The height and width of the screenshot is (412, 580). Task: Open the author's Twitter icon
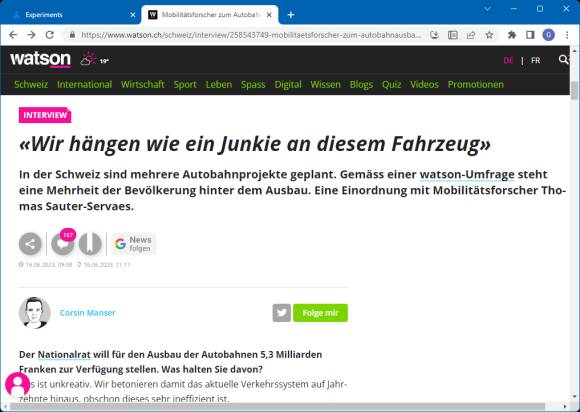(x=281, y=313)
